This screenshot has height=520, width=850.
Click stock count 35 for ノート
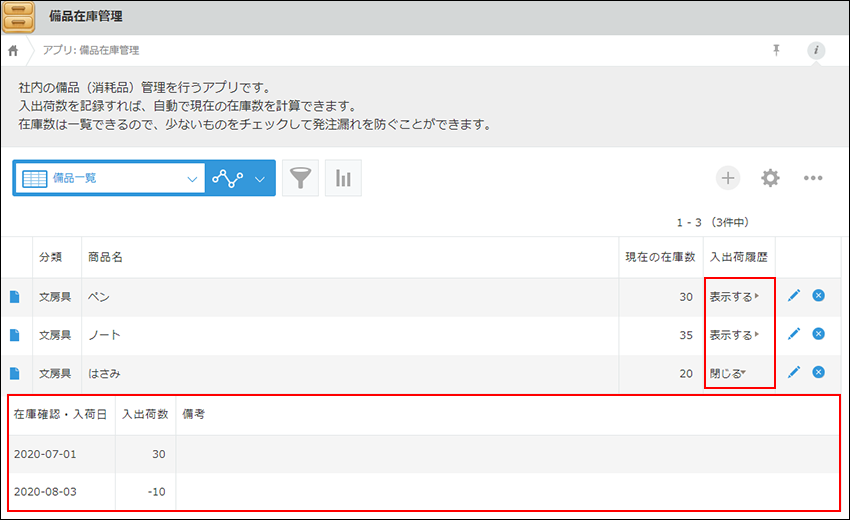click(x=686, y=335)
